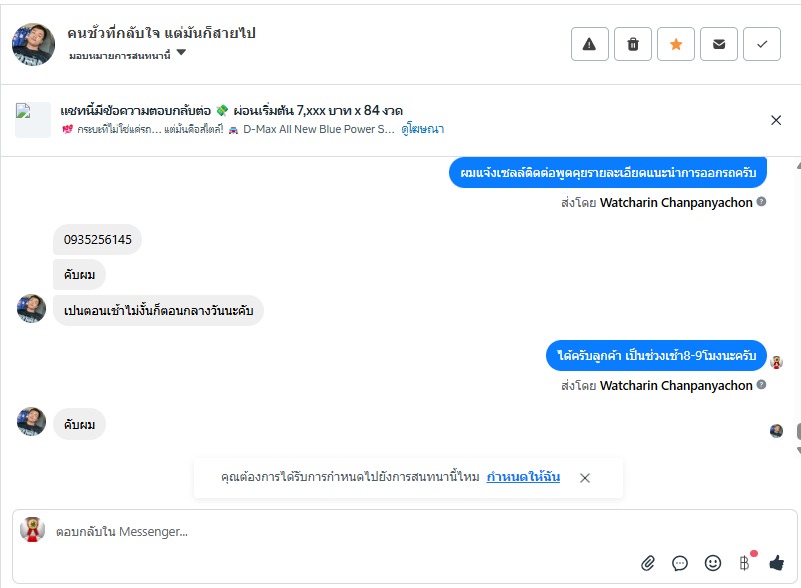The image size is (801, 588).
Task: Click the phone number 0935256145 message
Action: 98,240
